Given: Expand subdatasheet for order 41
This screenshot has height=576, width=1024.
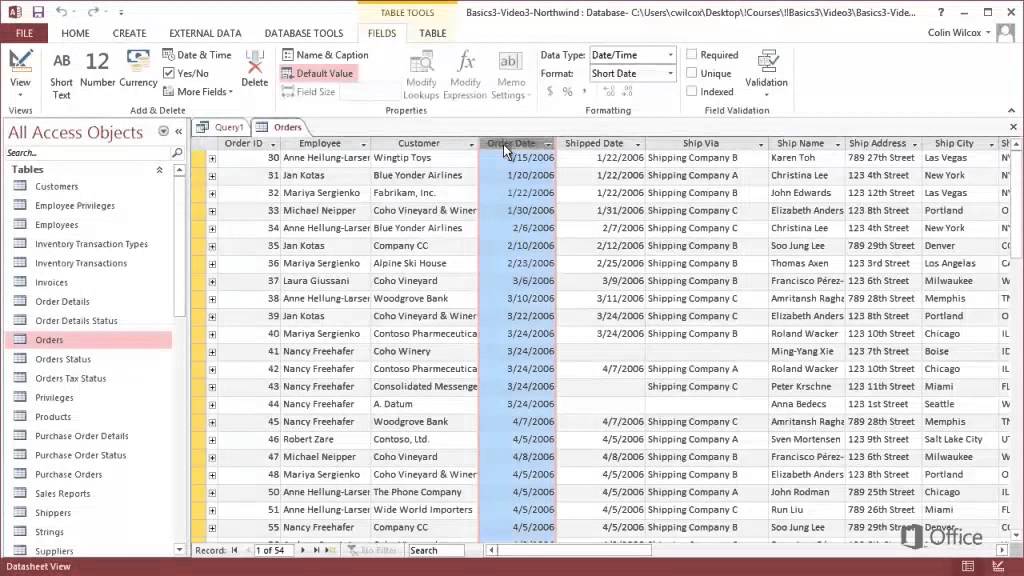Looking at the screenshot, I should tap(212, 351).
